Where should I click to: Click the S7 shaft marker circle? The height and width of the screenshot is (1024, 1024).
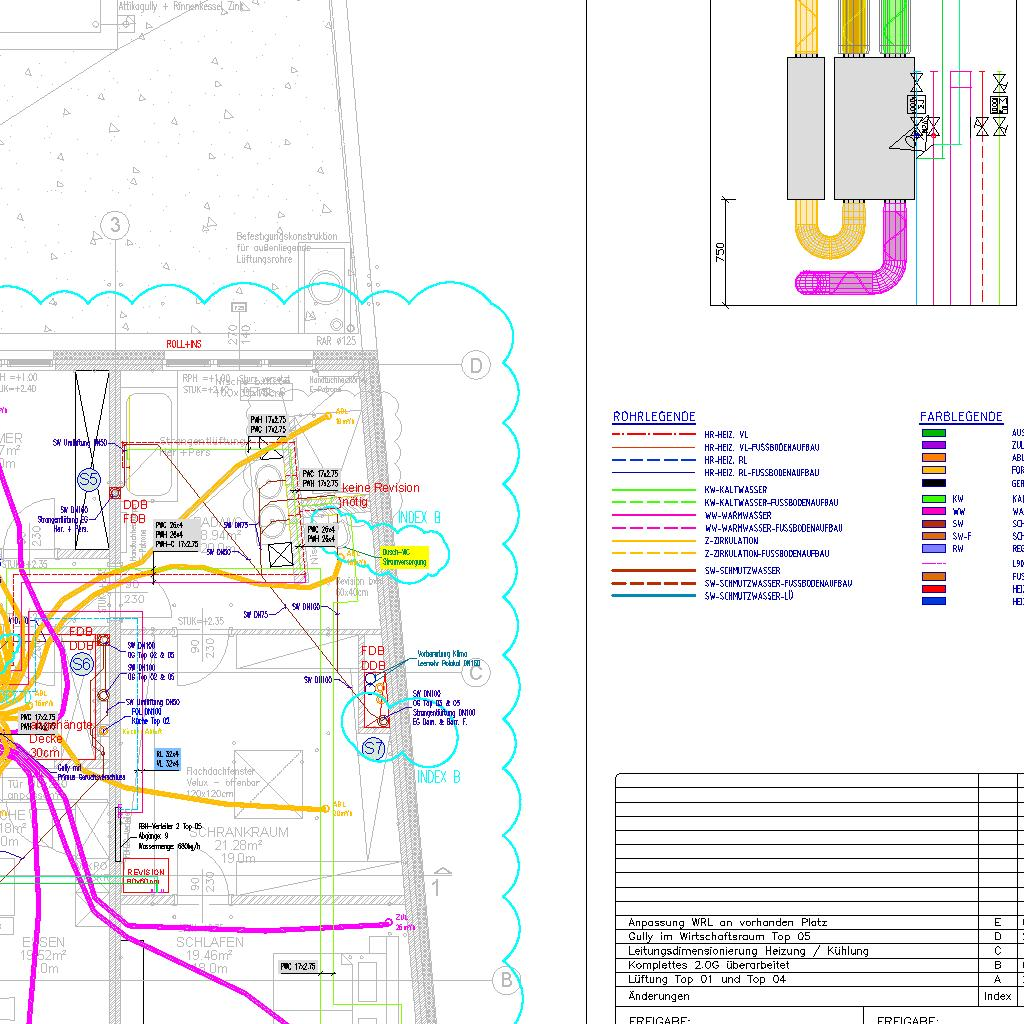373,748
